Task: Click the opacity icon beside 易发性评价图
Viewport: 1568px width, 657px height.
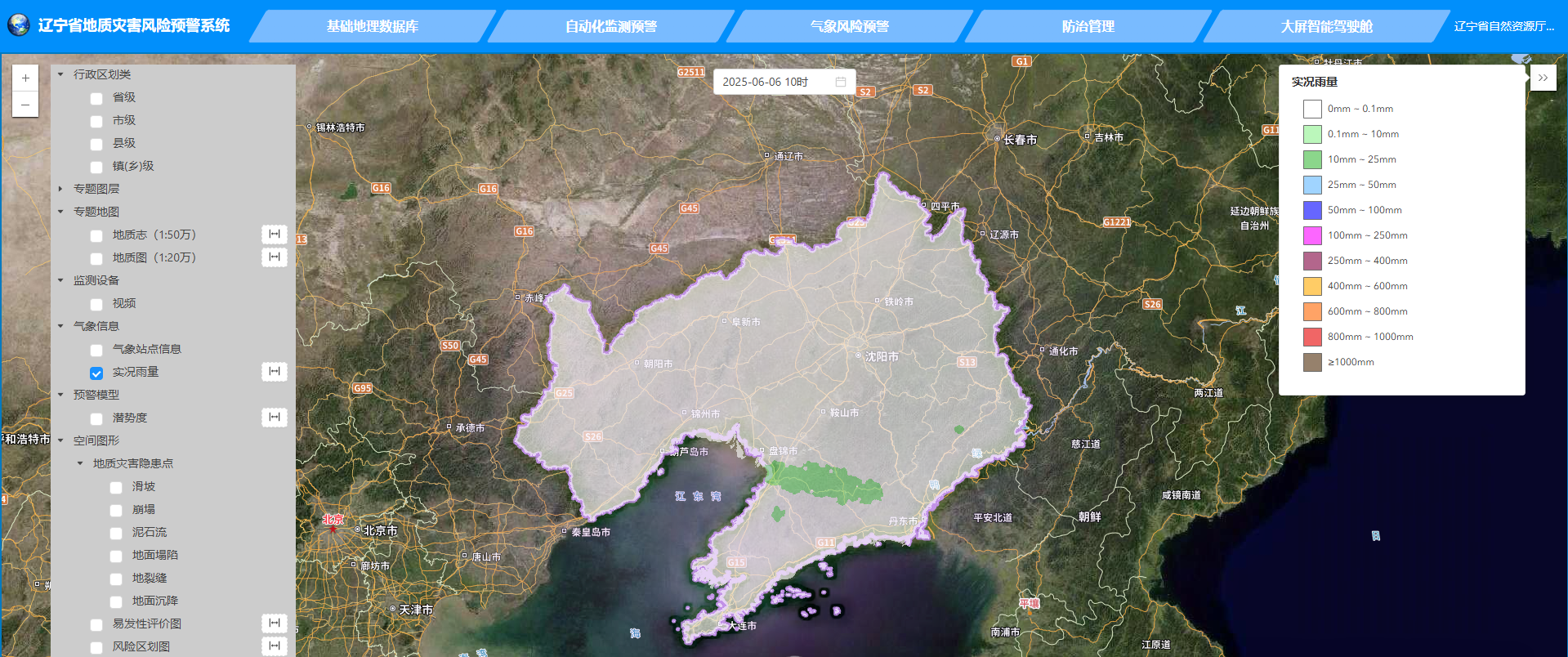Action: tap(275, 623)
